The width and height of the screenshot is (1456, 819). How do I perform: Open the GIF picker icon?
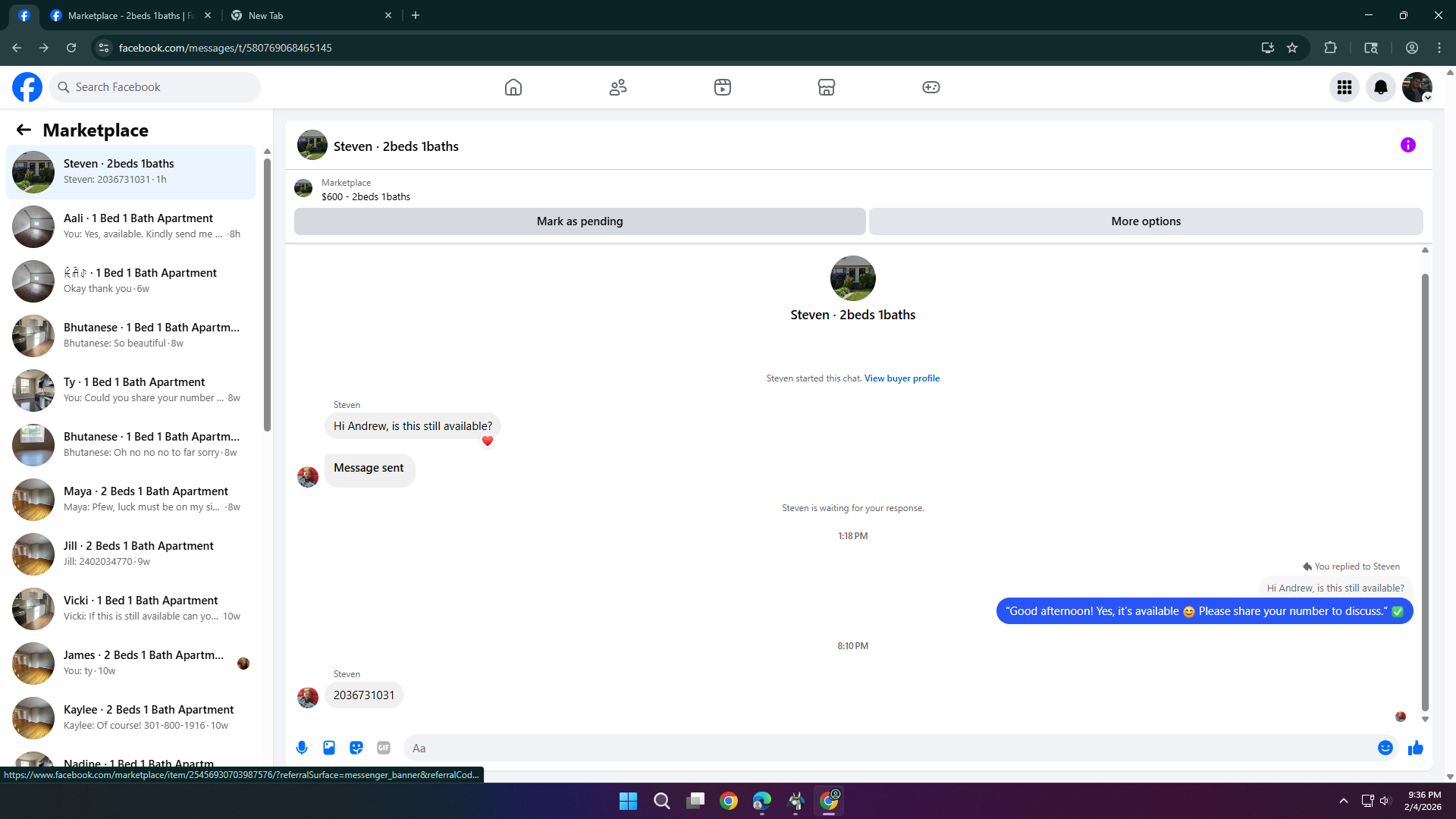(384, 748)
